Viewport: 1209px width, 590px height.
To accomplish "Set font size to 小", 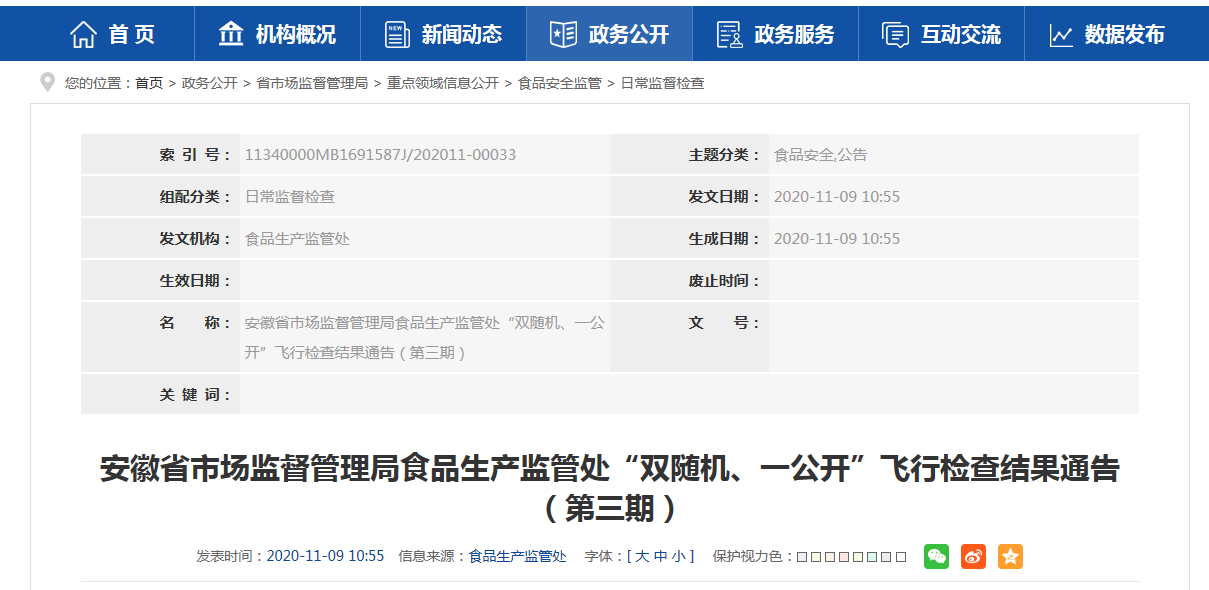I will (678, 556).
